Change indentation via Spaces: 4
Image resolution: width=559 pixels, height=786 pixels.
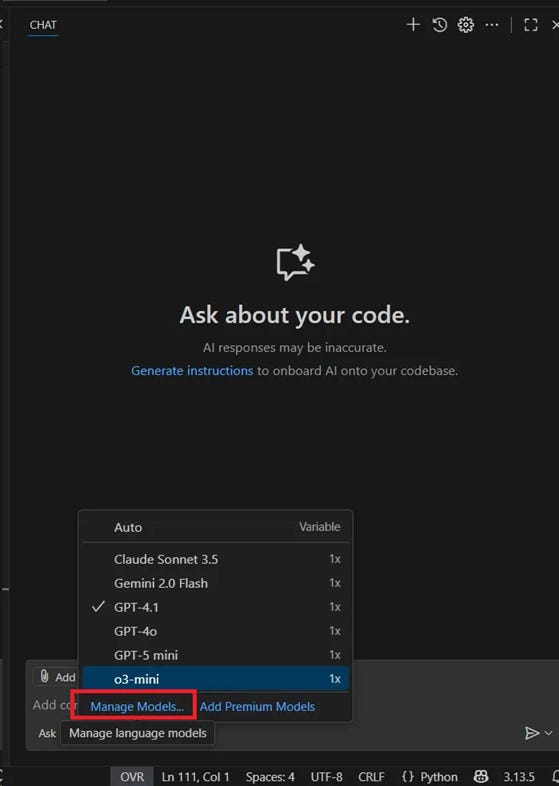[270, 776]
